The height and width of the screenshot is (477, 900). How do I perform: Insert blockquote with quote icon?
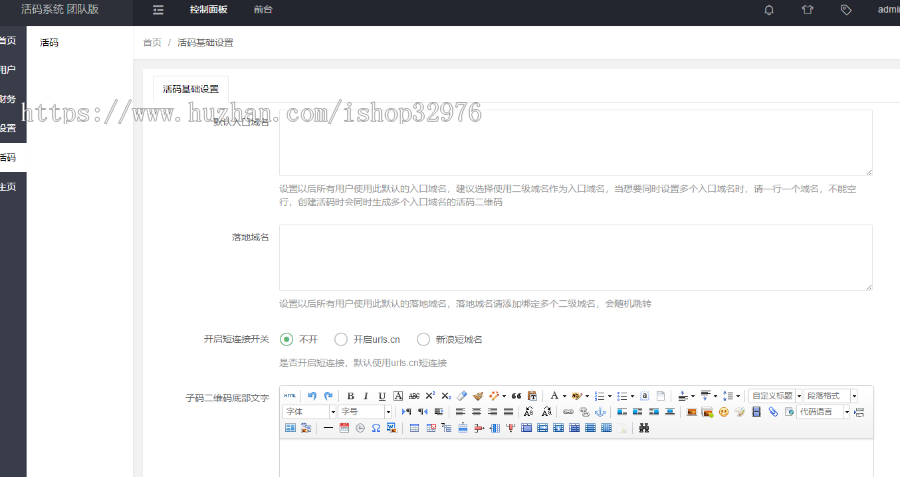[517, 396]
